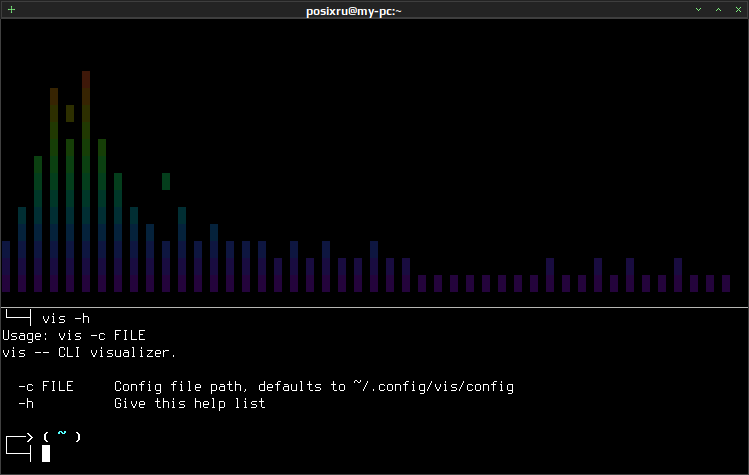The height and width of the screenshot is (475, 749).
Task: Click 'Config file path, defaults to ~/.config/vis/config' text
Action: 314,387
